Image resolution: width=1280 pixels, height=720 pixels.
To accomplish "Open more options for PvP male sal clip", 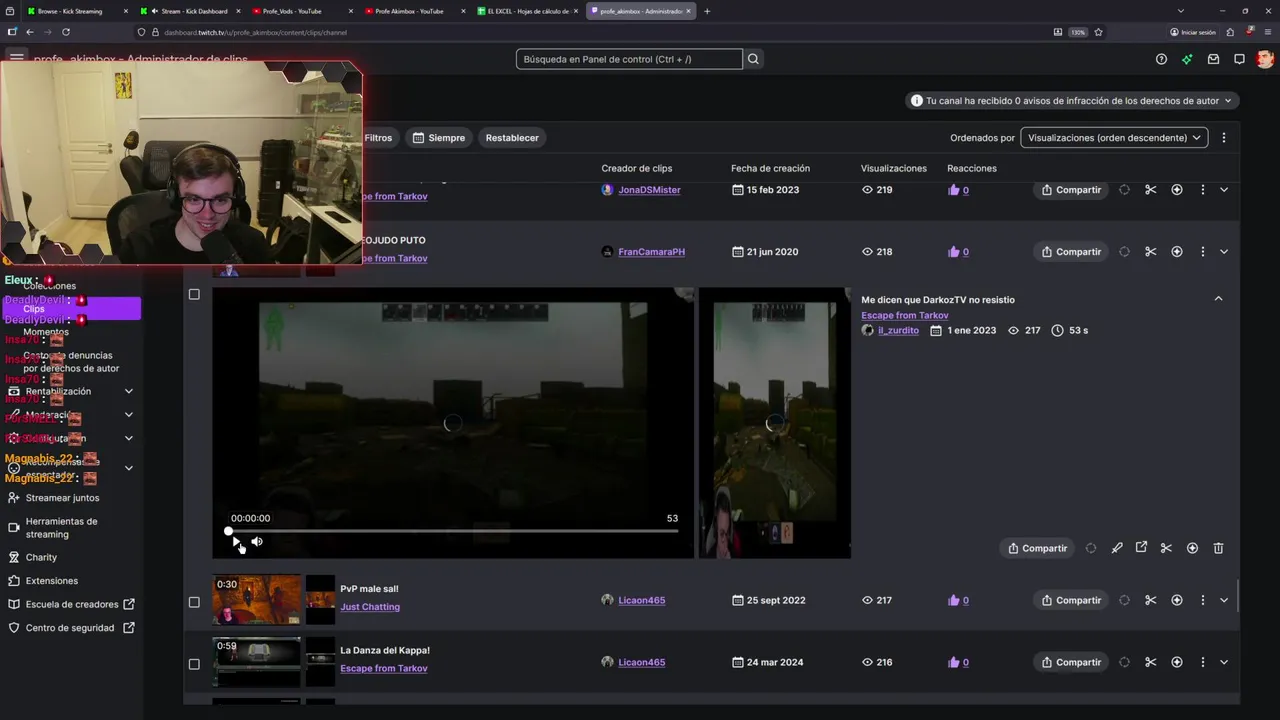I will click(1202, 600).
